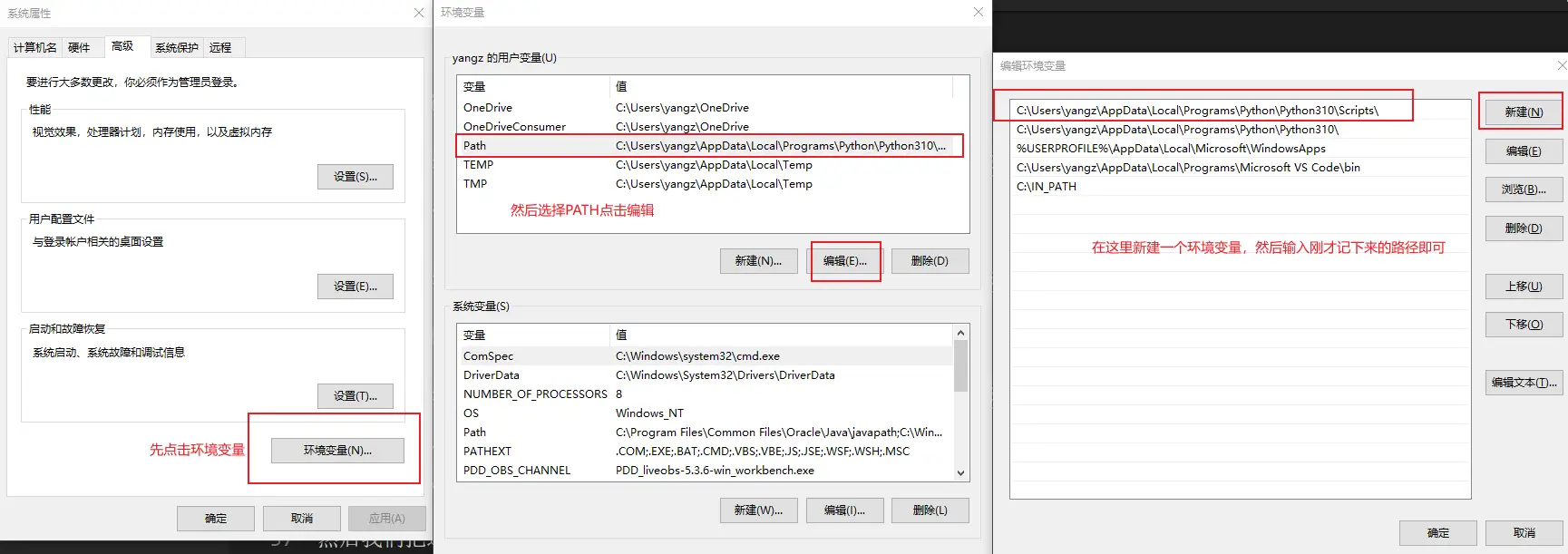Screen dimensions: 1568x554
Task: Close the 系统属性 window
Action: (x=418, y=13)
